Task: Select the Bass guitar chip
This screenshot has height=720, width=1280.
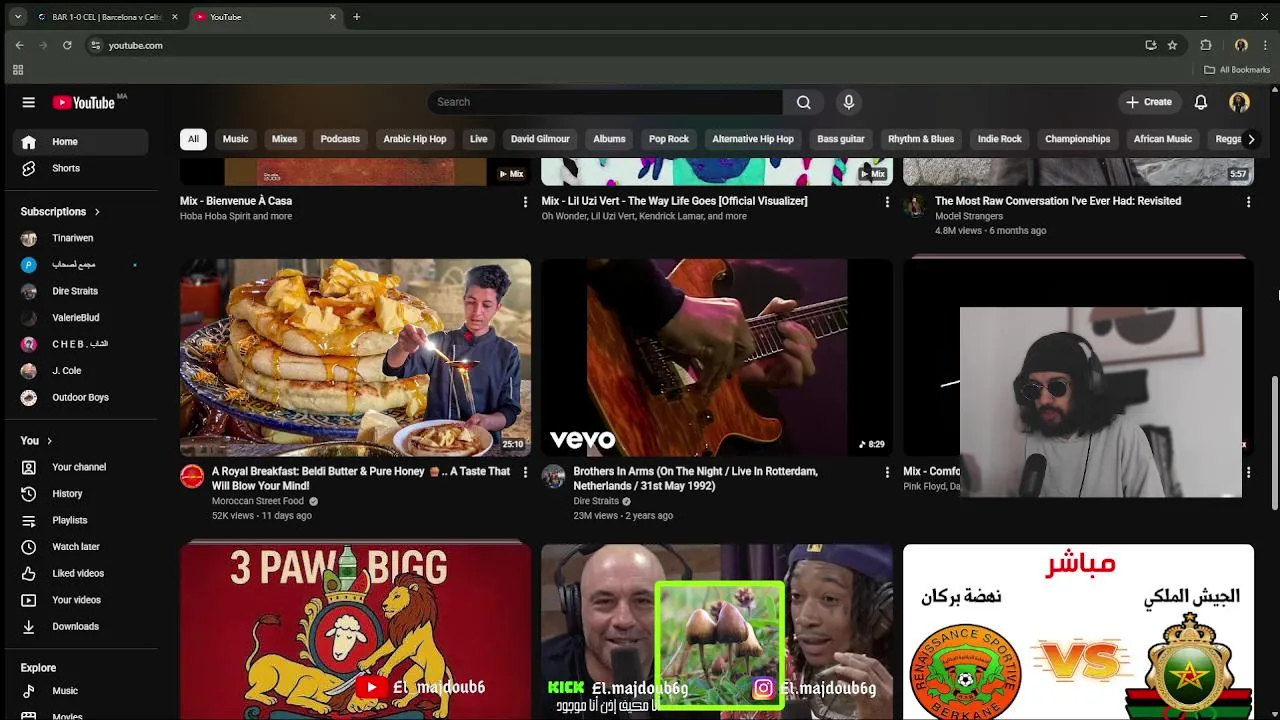Action: [x=841, y=139]
